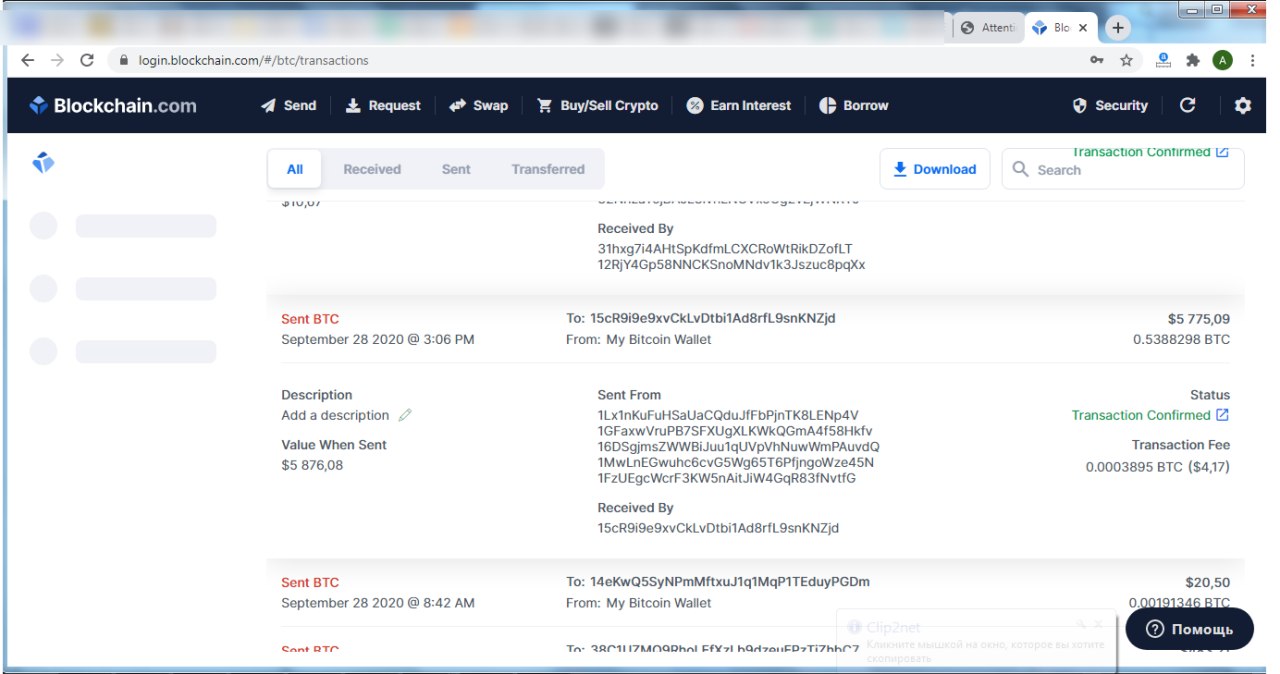Screen dimensions: 1280x674
Task: Open Earn Interest in navigation bar
Action: point(738,106)
